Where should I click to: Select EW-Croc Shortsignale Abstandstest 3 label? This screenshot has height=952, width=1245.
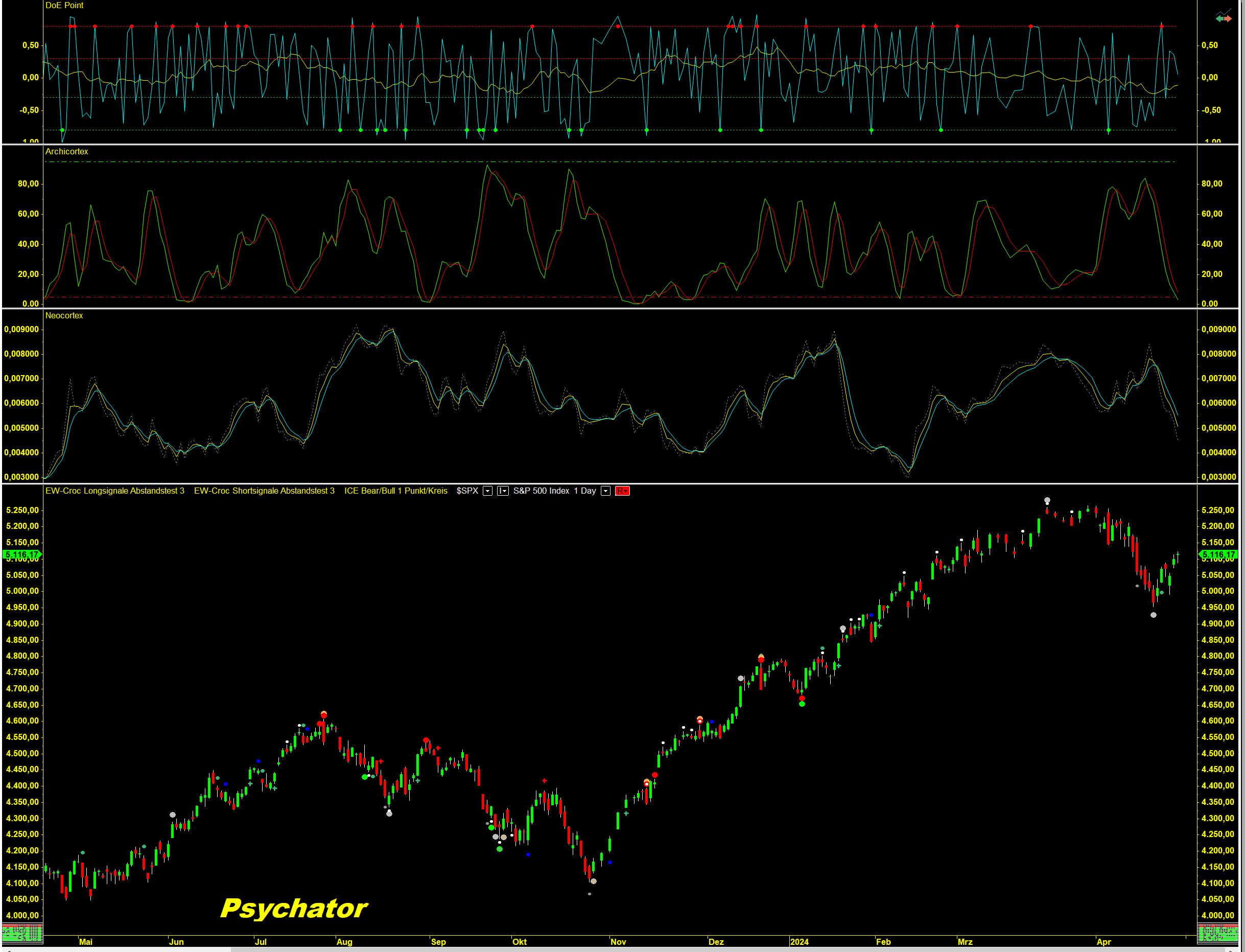point(264,491)
